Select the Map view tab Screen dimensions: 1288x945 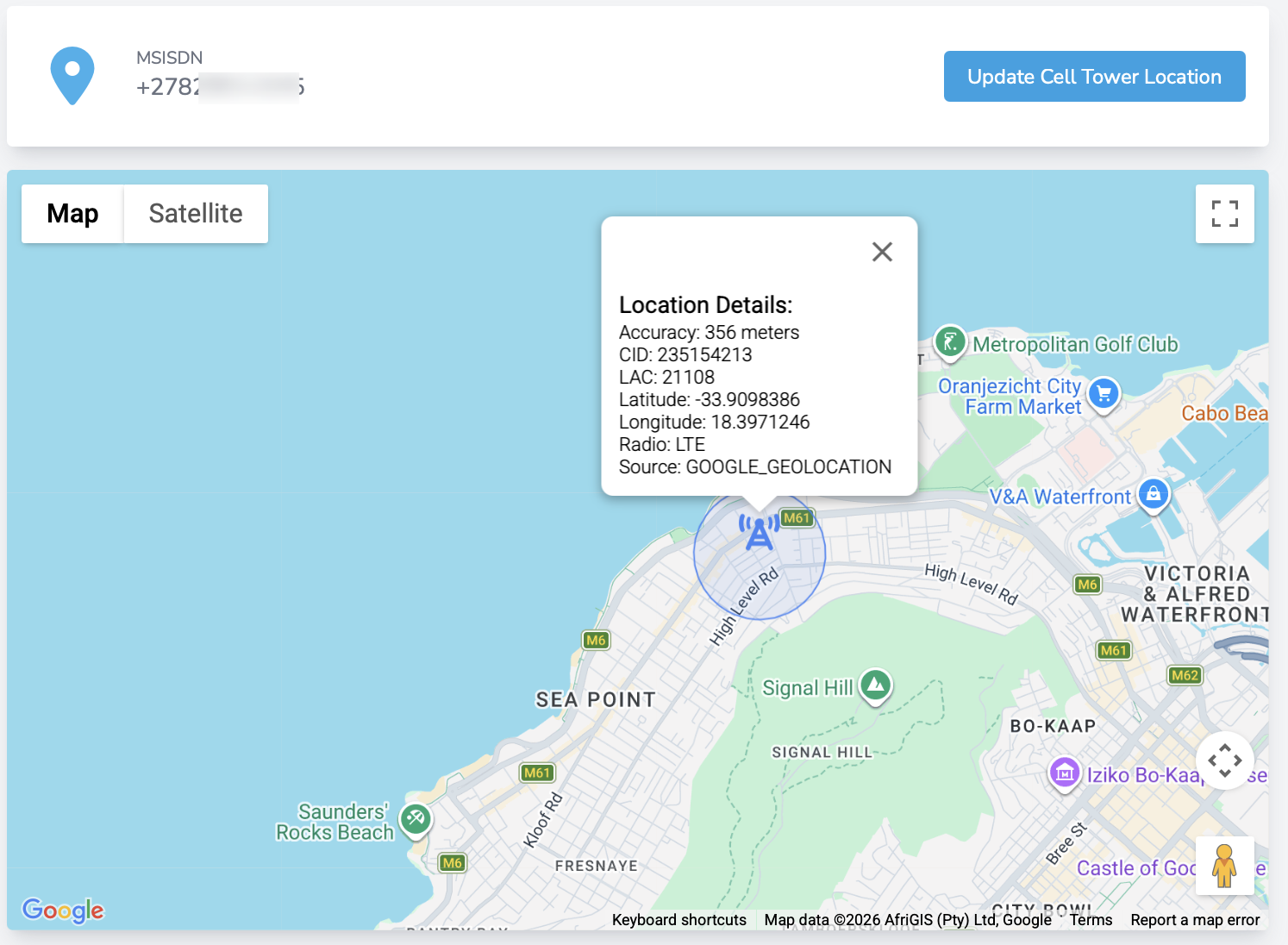[72, 214]
